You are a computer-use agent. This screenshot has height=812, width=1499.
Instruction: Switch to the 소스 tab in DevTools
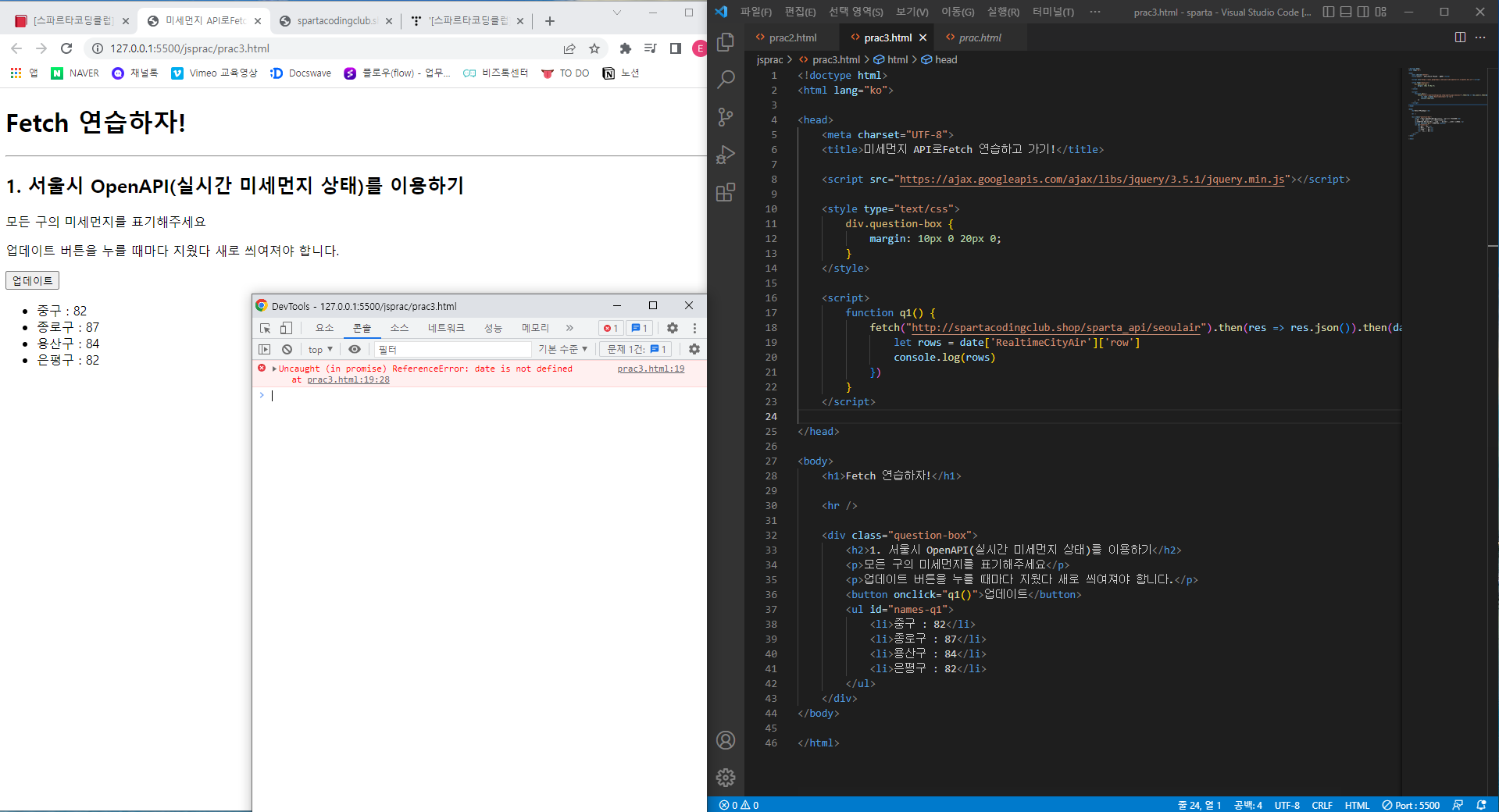pyautogui.click(x=399, y=328)
